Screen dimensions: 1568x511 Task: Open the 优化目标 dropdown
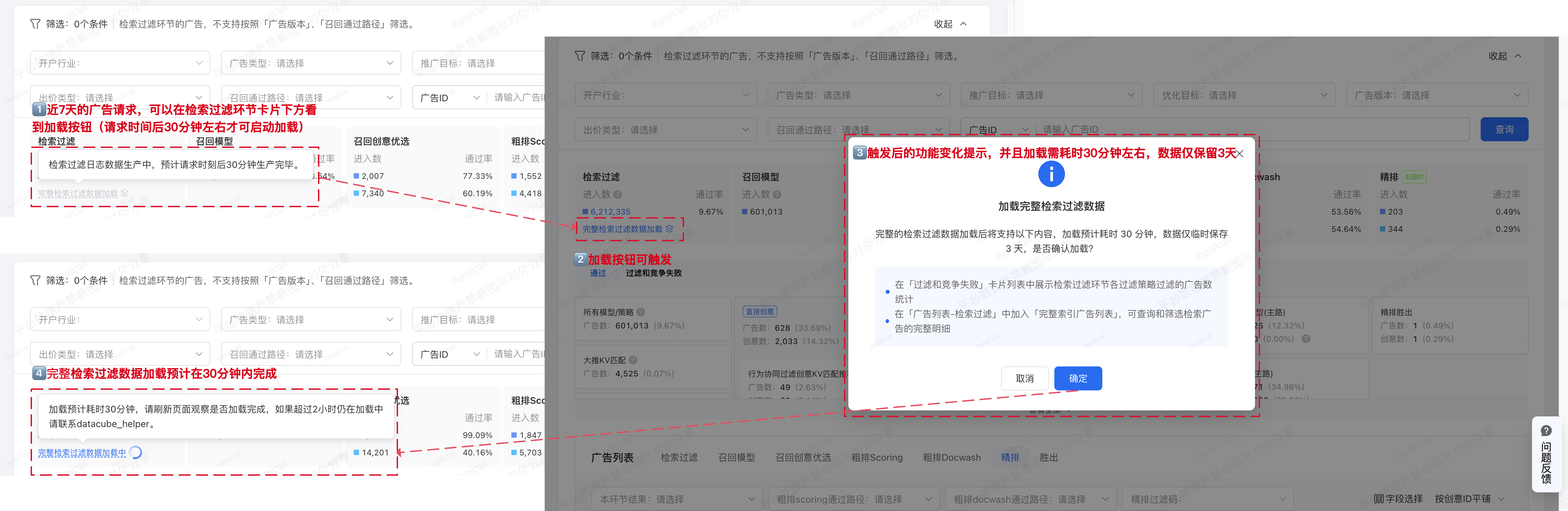[1244, 96]
